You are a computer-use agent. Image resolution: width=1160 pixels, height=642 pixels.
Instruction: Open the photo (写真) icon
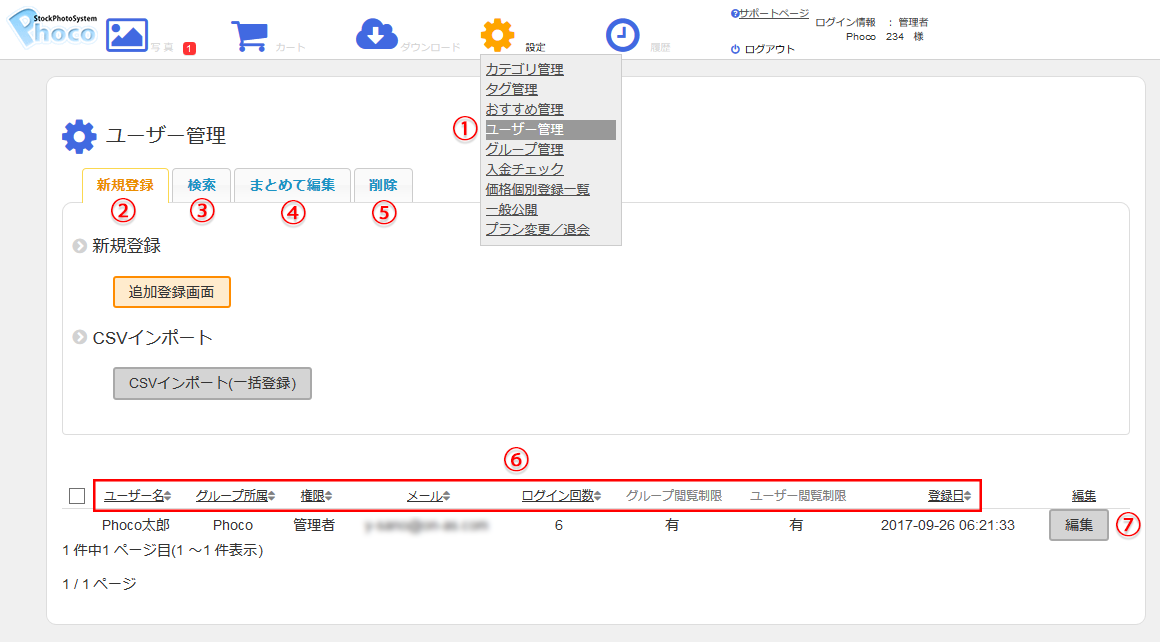coord(127,35)
